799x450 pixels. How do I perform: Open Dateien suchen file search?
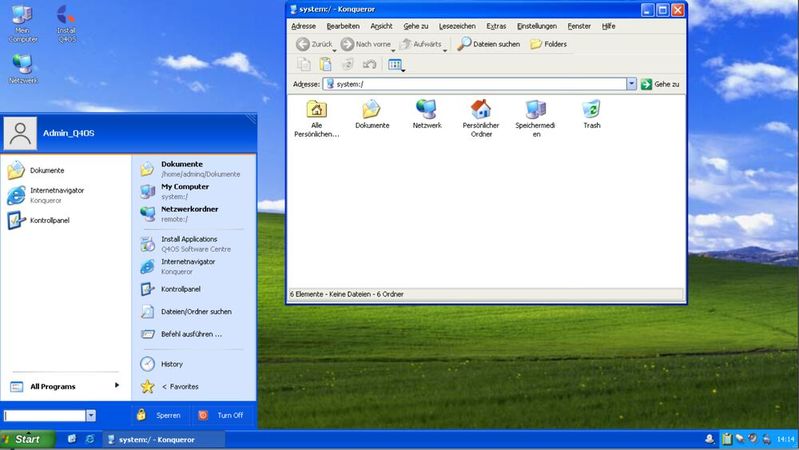(488, 44)
